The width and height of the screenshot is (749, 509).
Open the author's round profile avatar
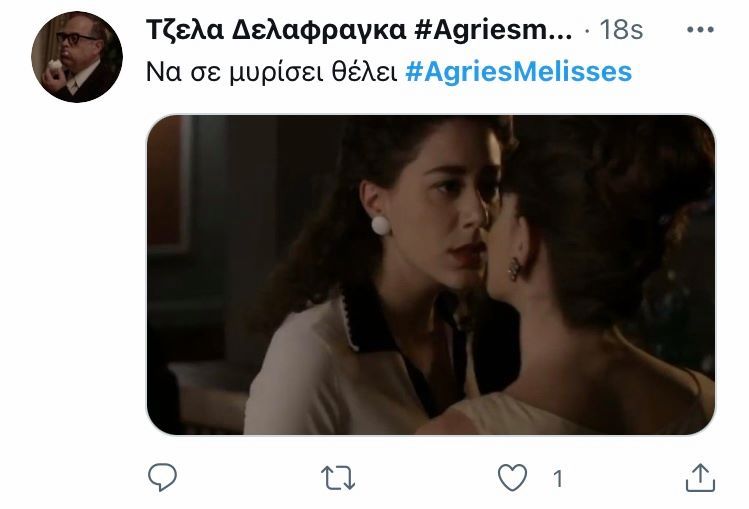(77, 57)
